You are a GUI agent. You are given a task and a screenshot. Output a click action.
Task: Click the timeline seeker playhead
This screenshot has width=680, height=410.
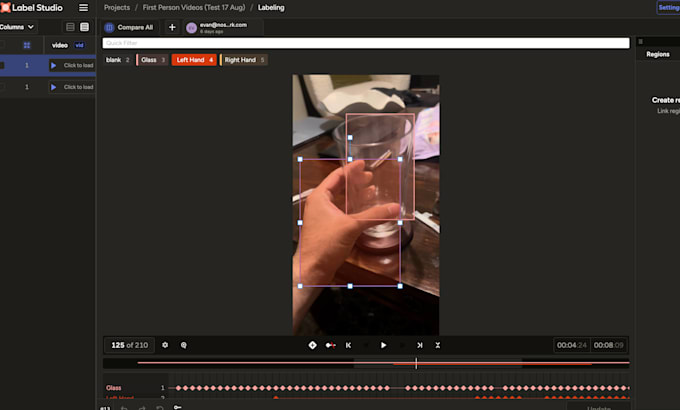pyautogui.click(x=416, y=363)
